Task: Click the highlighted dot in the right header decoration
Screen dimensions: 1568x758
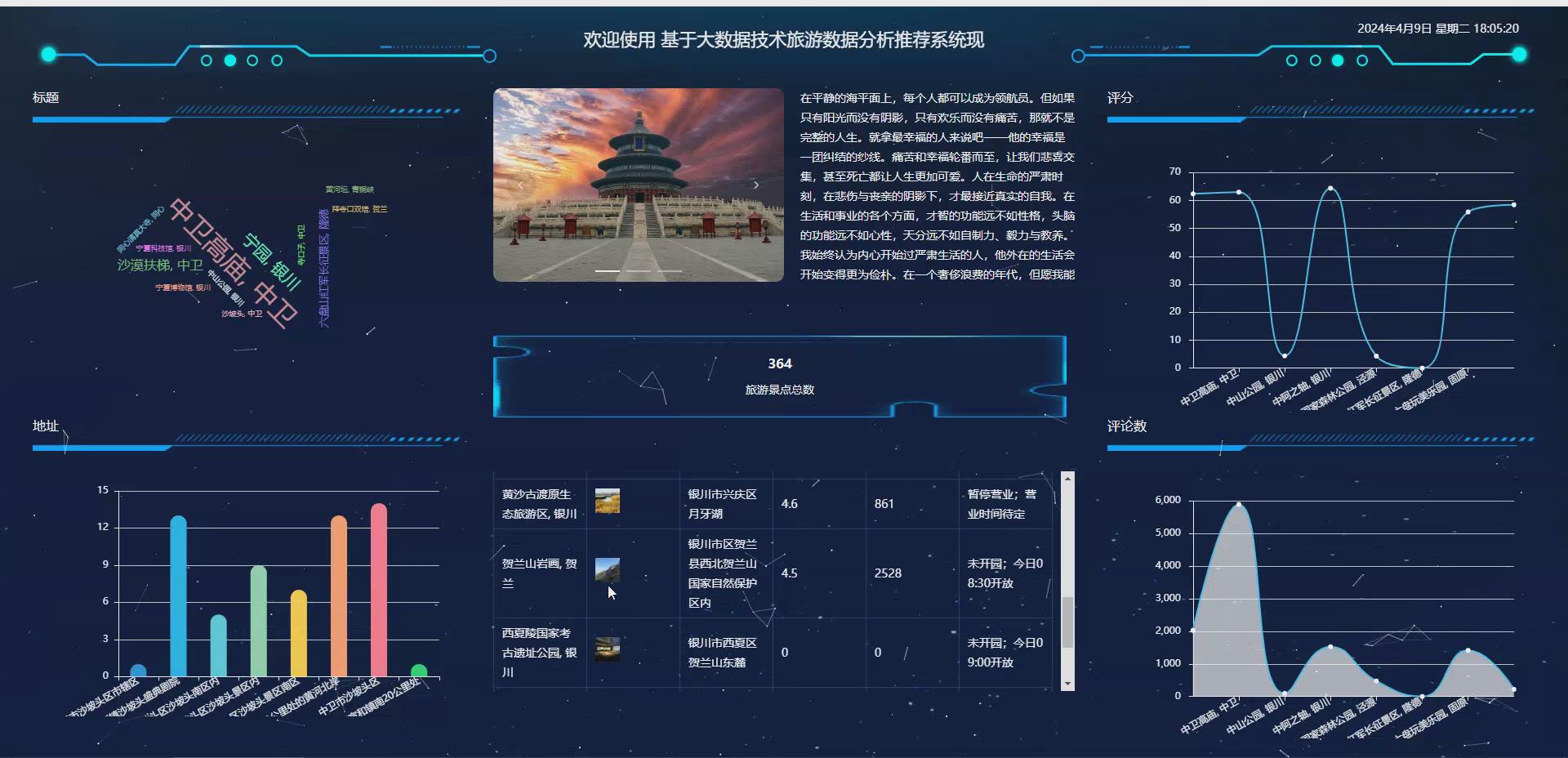Action: pos(1338,60)
